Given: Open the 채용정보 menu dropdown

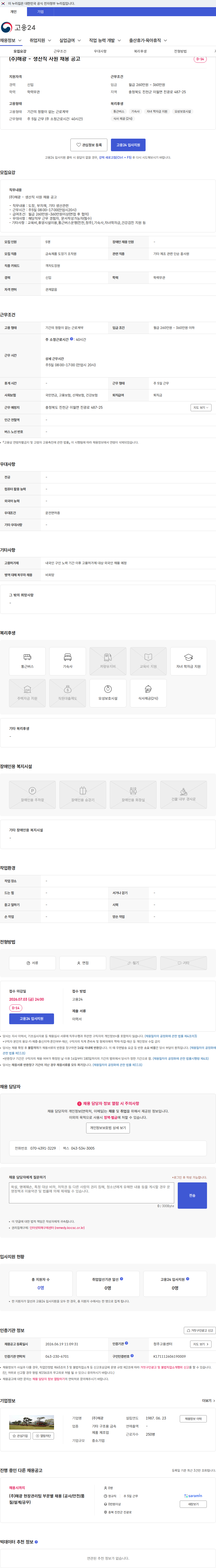Looking at the screenshot, I should coord(11,41).
